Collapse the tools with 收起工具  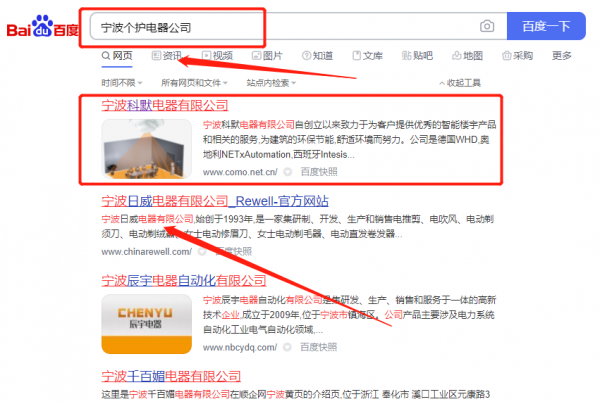pos(460,83)
